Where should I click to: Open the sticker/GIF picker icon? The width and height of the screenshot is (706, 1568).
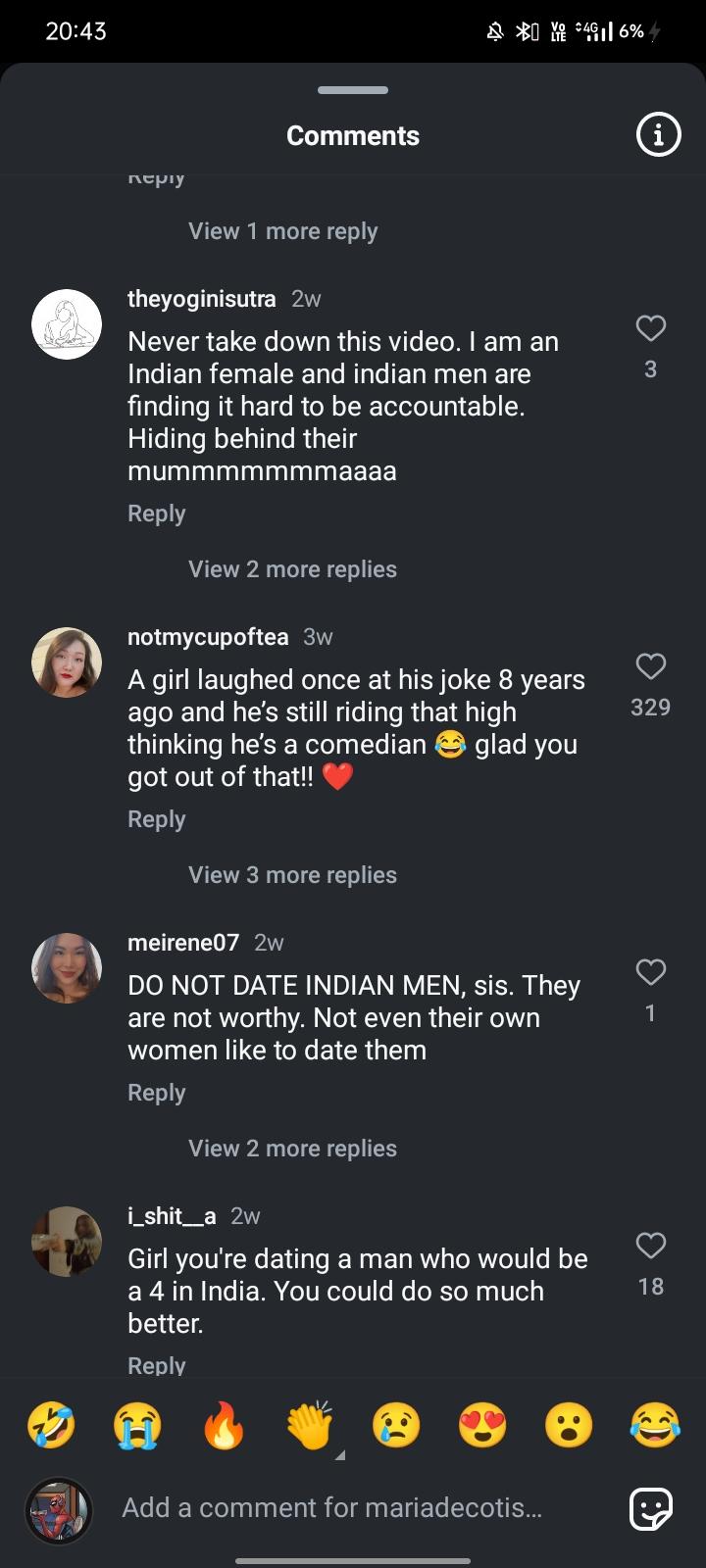[651, 1509]
